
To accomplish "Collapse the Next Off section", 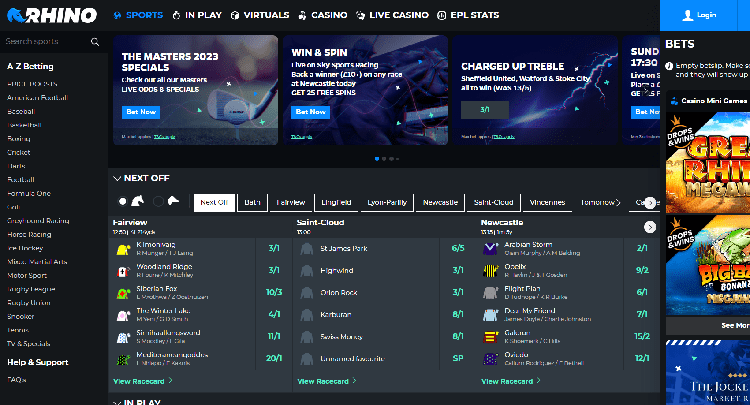I will 118,177.
